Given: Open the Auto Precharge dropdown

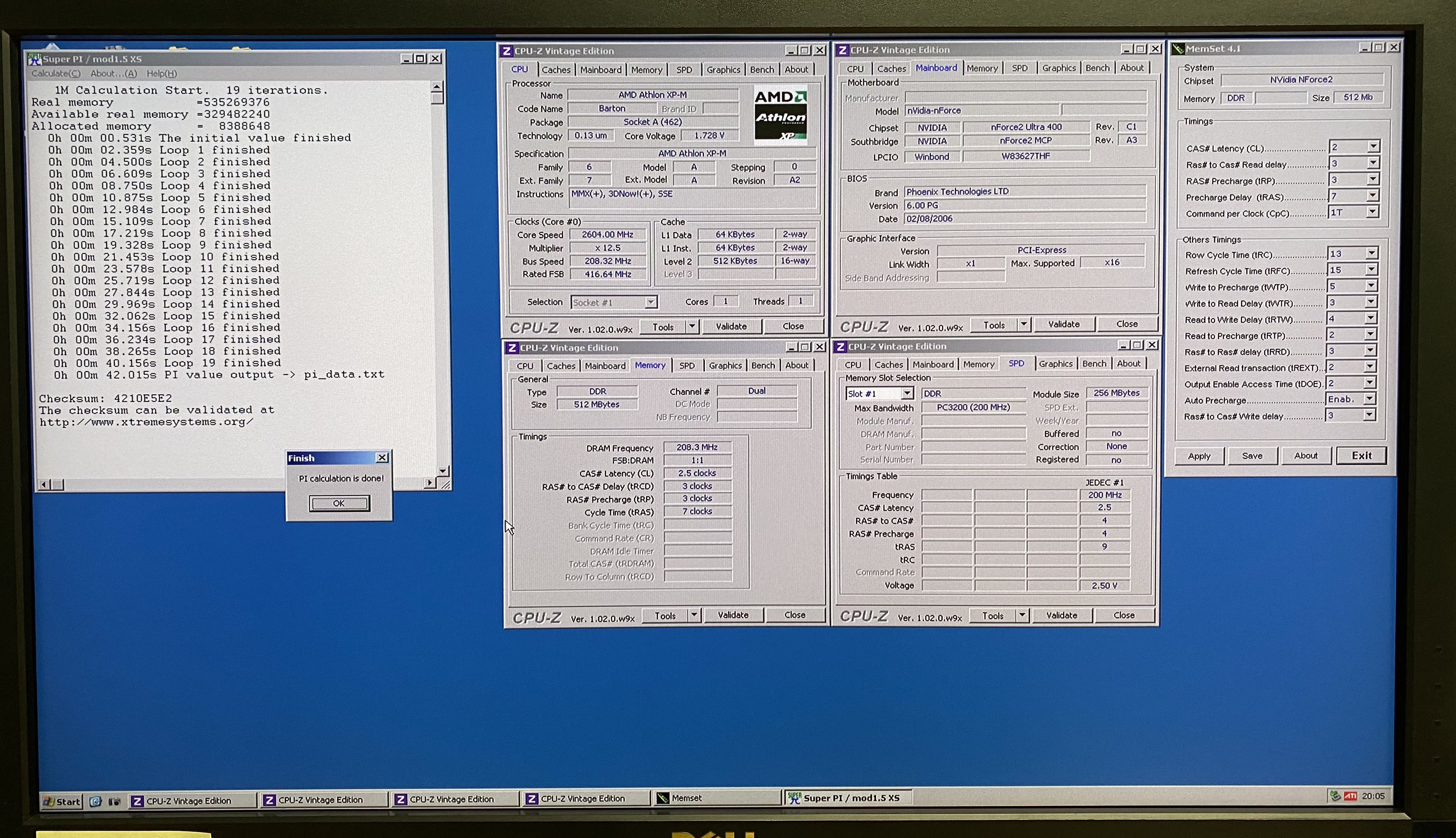Looking at the screenshot, I should 1370,399.
